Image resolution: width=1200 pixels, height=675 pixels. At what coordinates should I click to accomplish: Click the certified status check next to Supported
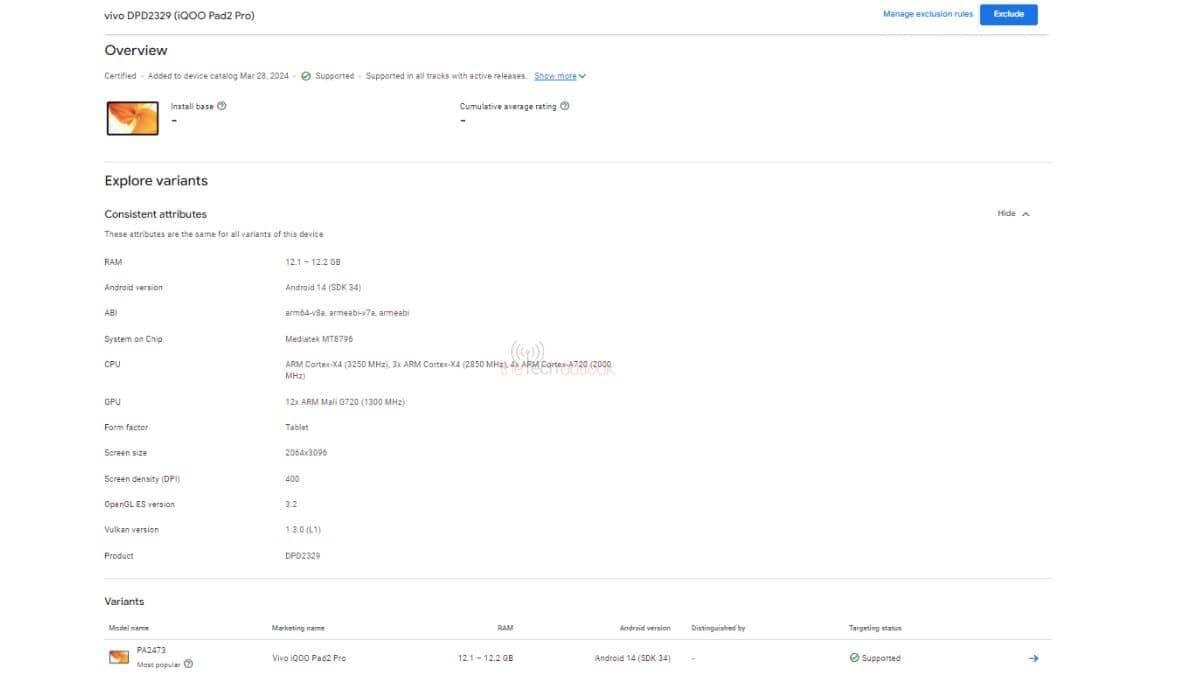[307, 75]
